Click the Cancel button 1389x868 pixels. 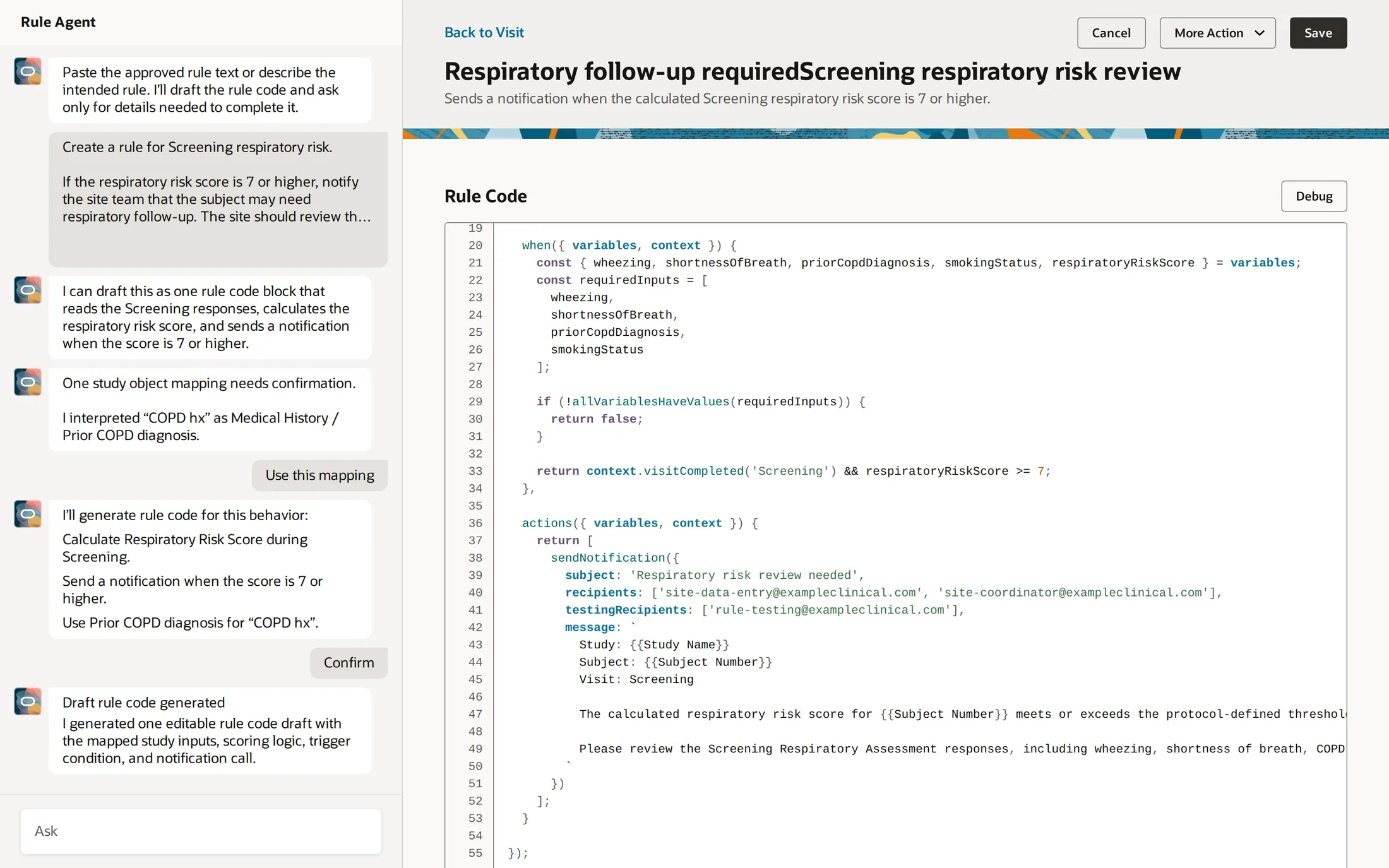tap(1111, 33)
